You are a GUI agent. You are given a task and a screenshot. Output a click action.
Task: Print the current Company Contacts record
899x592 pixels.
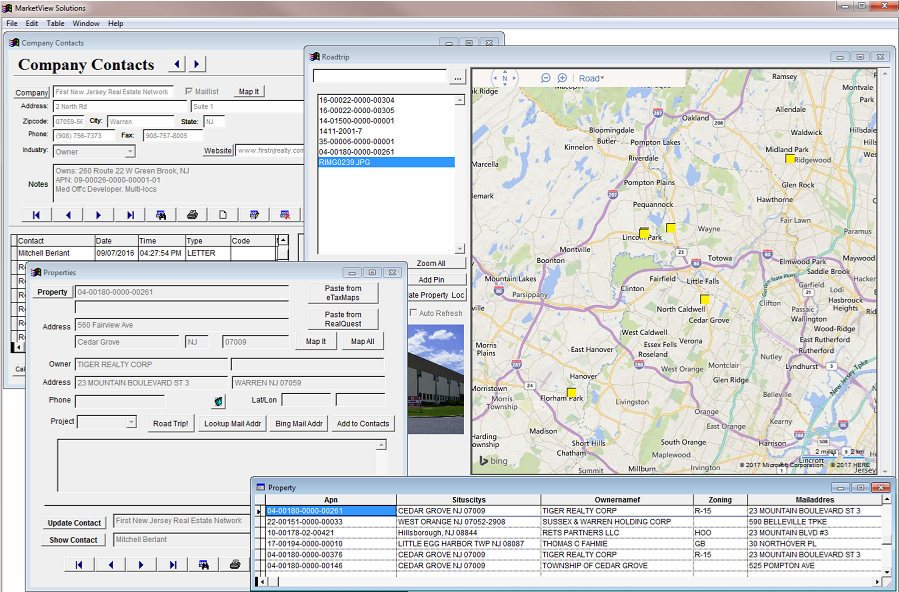[192, 215]
